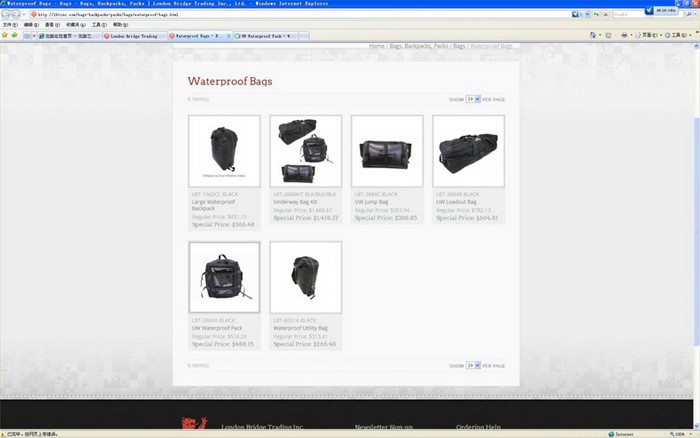The image size is (700, 438).
Task: Open the top Show per page dropdown
Action: [473, 99]
